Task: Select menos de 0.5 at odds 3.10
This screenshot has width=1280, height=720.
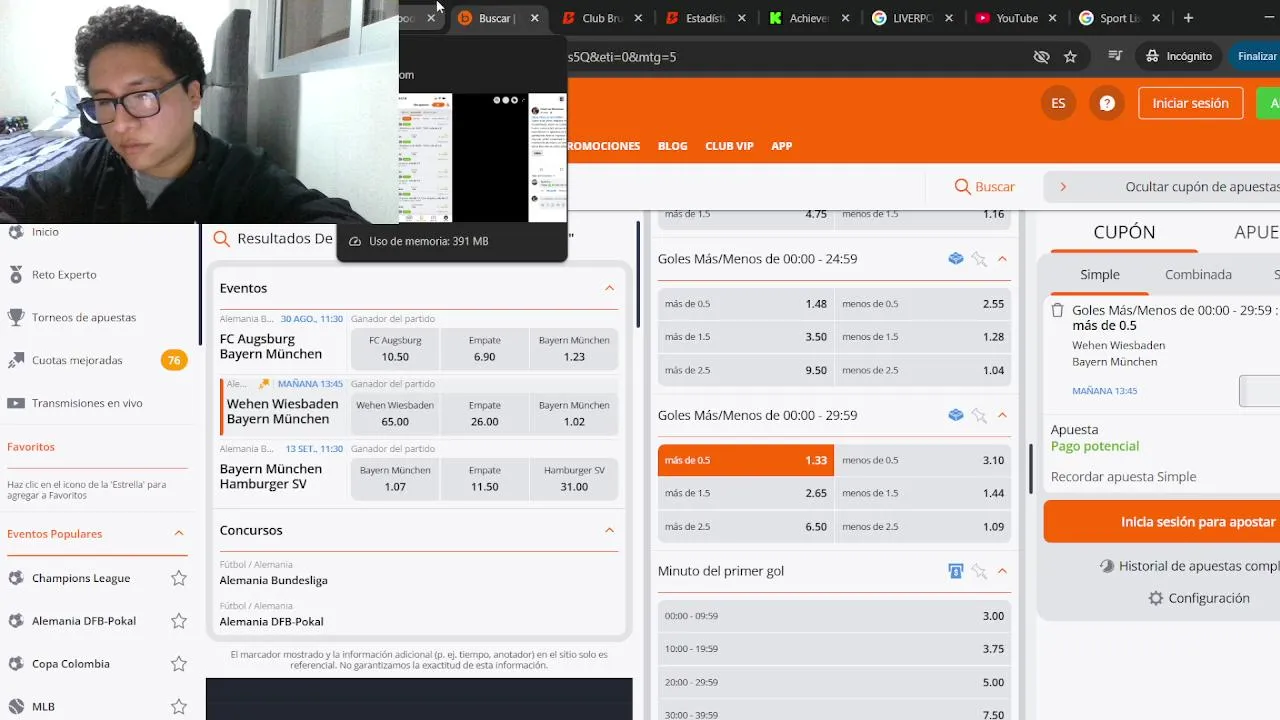Action: click(923, 460)
